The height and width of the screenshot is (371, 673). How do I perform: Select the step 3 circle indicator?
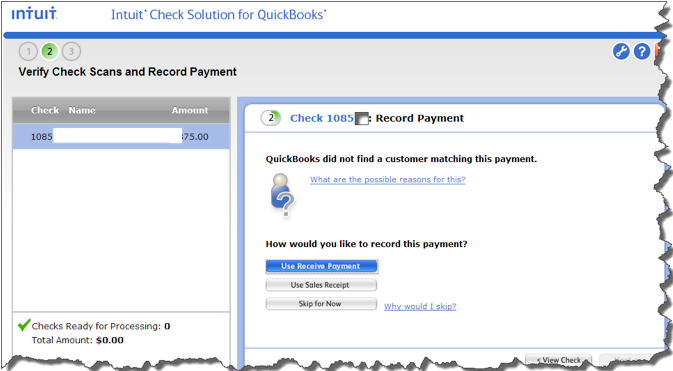pos(71,52)
